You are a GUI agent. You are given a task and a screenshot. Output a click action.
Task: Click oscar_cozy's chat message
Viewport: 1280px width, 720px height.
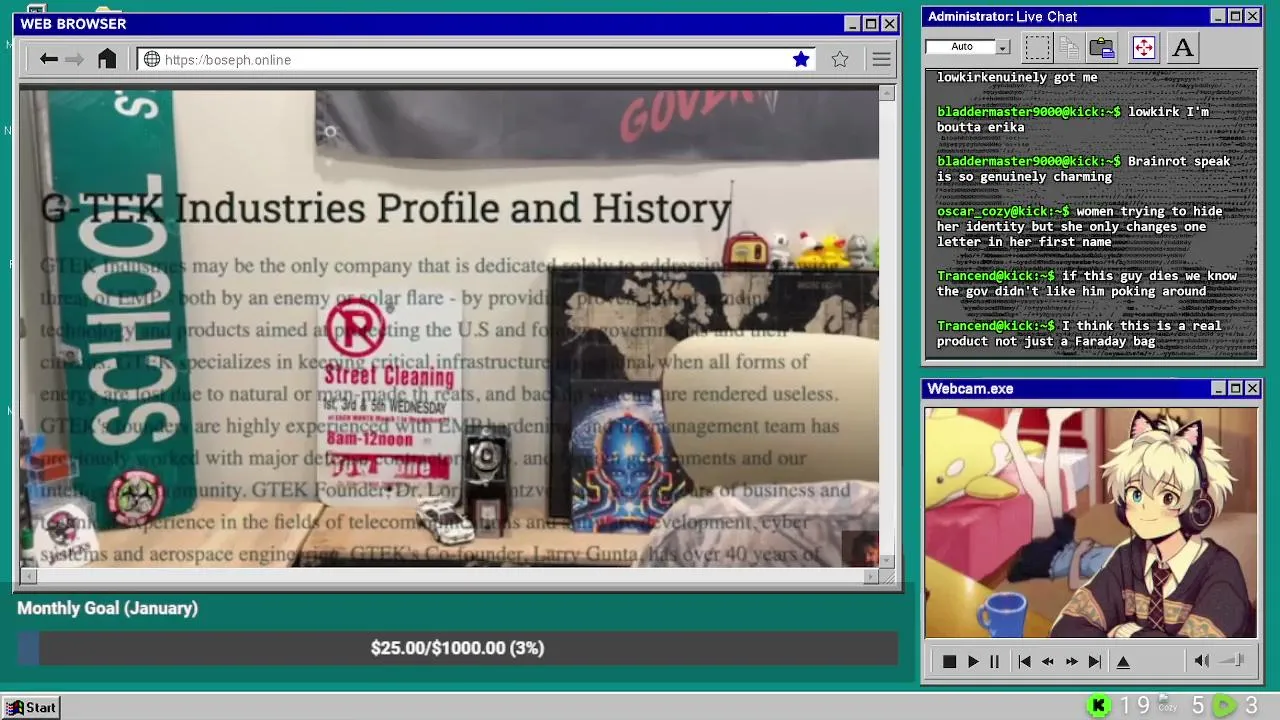[1080, 226]
